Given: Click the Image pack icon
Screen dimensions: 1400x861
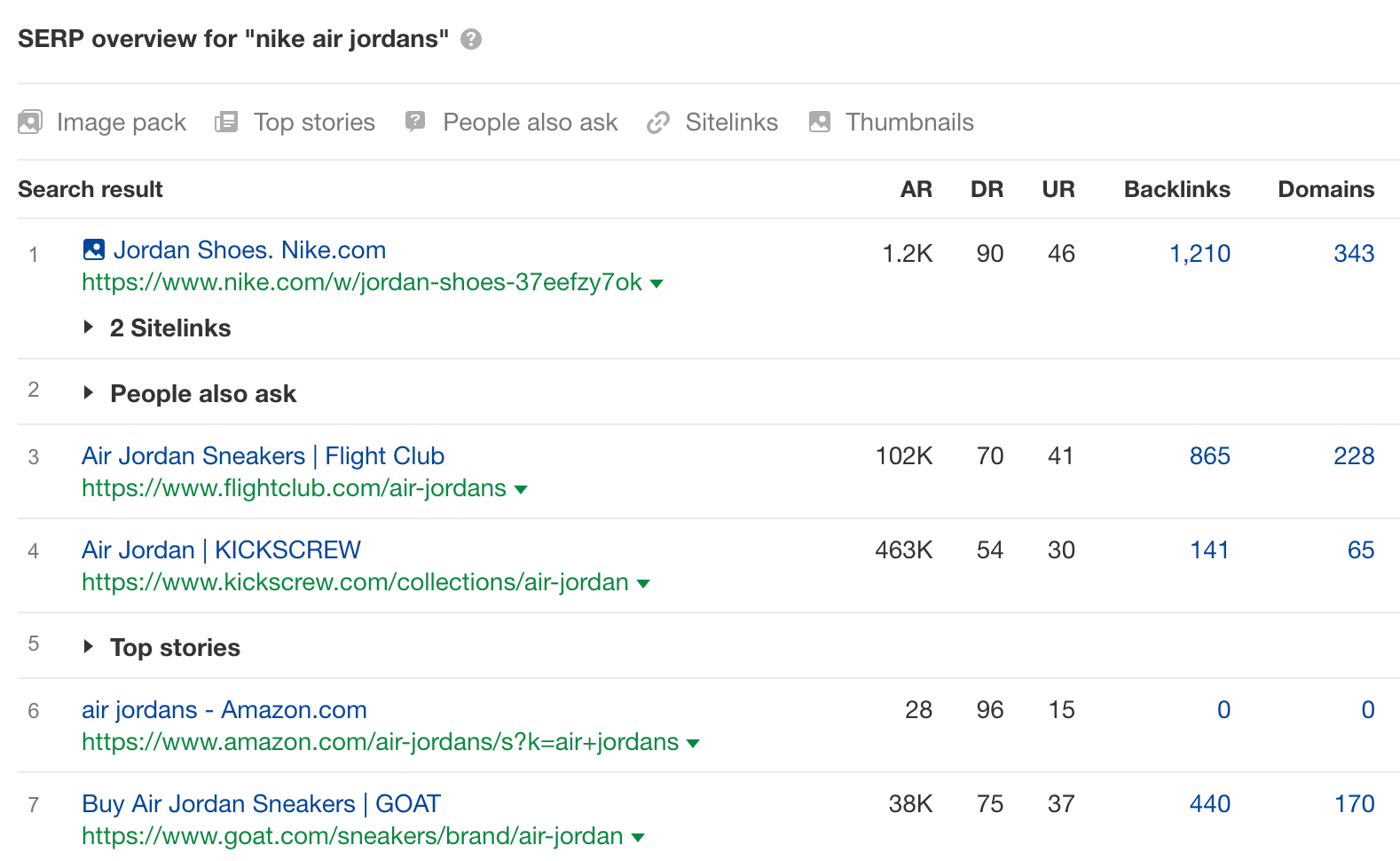Looking at the screenshot, I should pos(30,122).
